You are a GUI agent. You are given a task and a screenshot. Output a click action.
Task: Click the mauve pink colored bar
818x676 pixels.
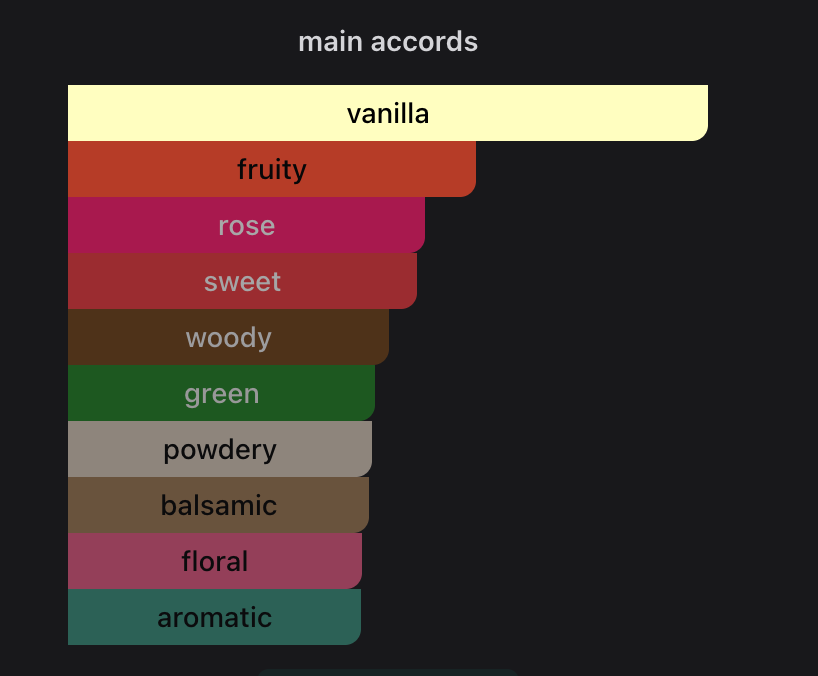(214, 561)
